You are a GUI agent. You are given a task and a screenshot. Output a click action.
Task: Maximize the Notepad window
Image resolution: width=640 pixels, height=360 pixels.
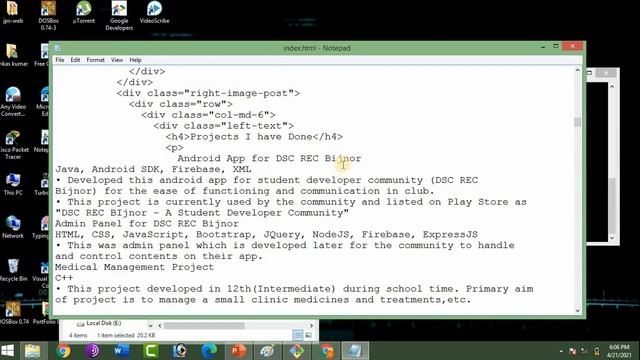556,47
